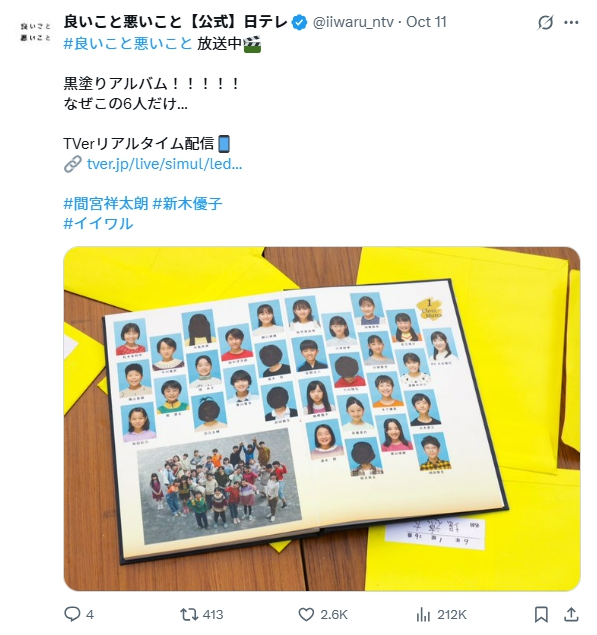Click the #新木優子 hashtag
597x635 pixels.
[x=188, y=203]
